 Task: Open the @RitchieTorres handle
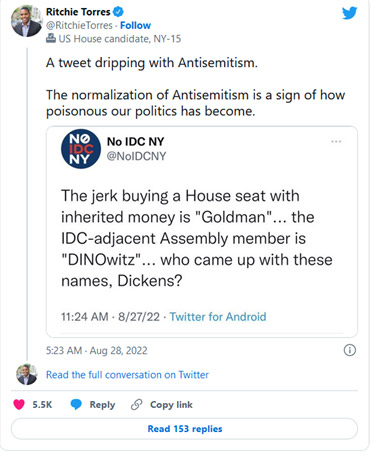(79, 25)
